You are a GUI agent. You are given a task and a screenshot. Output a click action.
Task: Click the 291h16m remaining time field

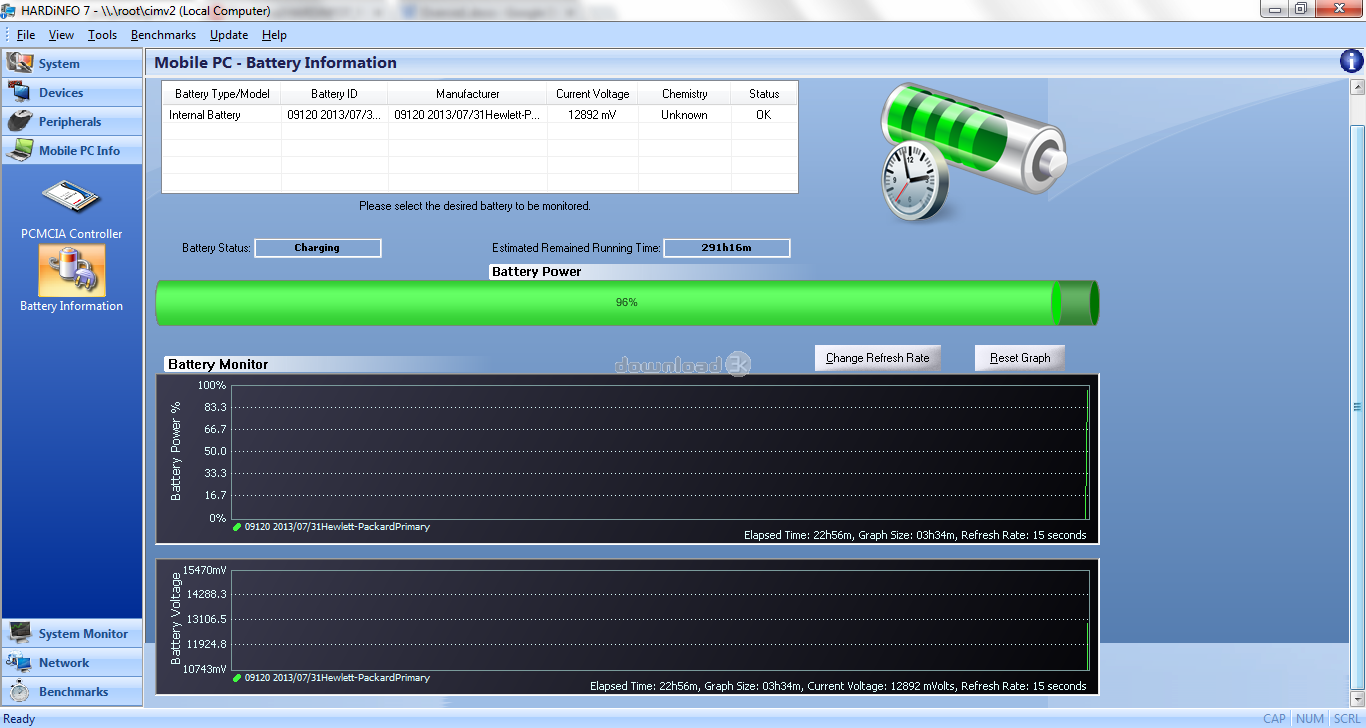(x=727, y=248)
